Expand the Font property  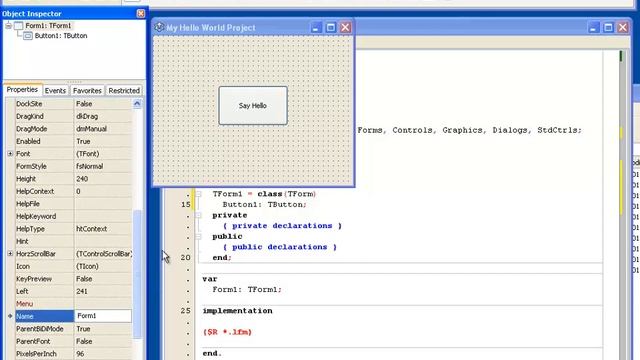pos(10,154)
